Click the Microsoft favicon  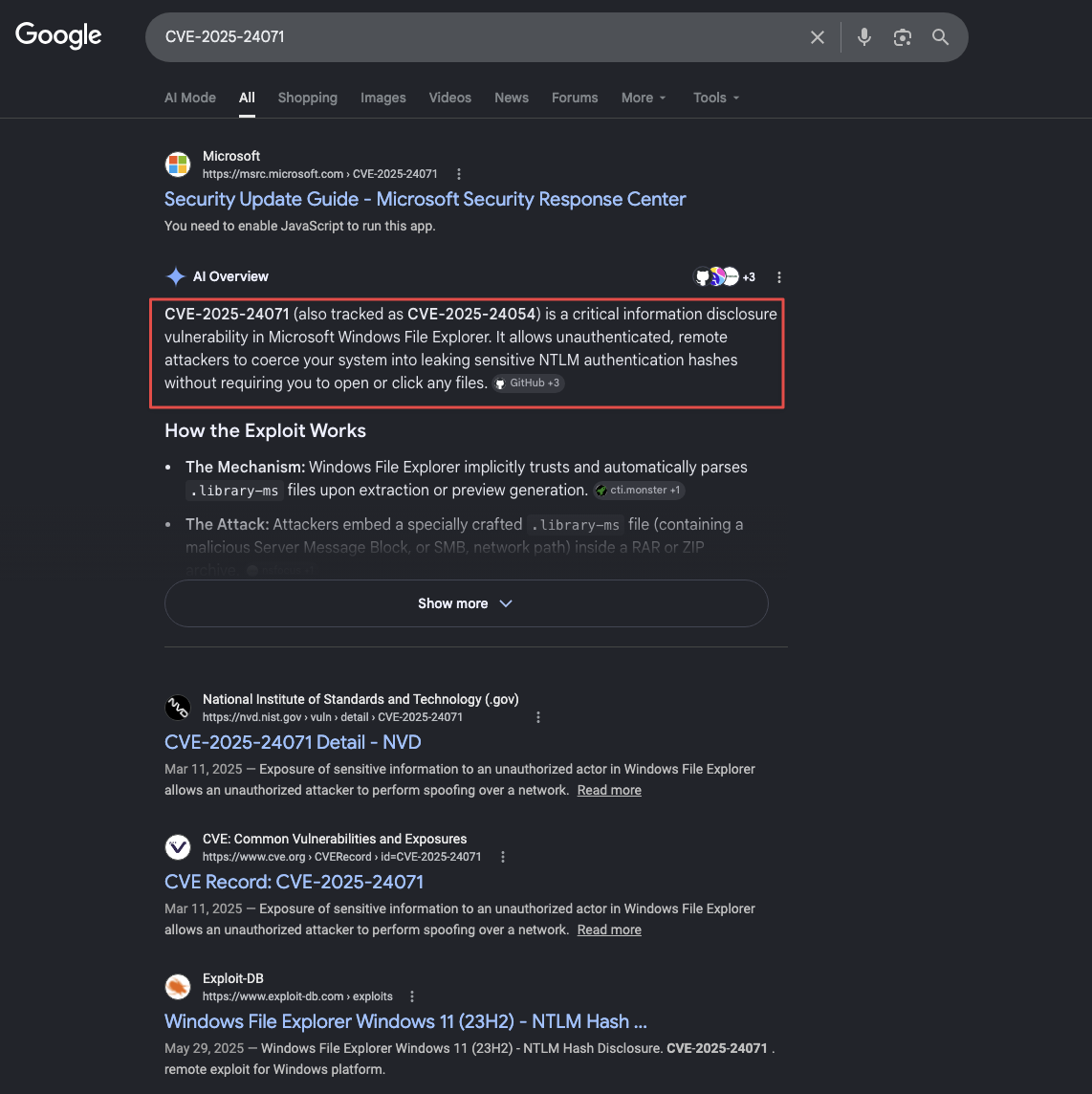178,164
